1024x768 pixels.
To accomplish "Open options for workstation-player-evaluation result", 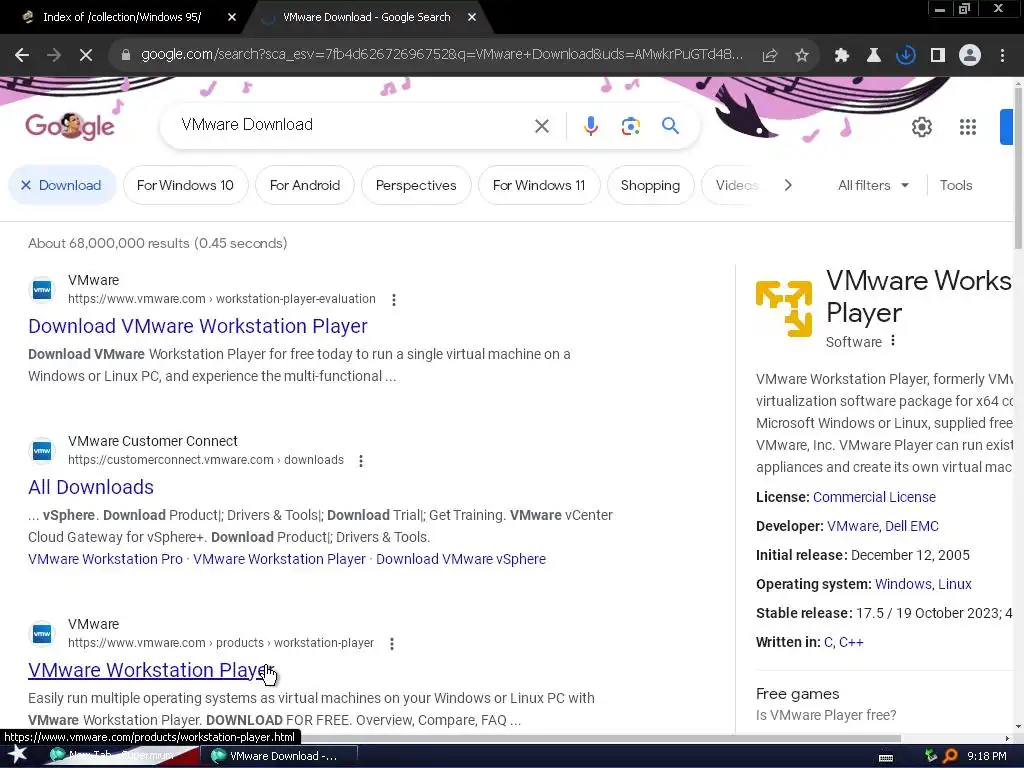I will pos(393,300).
